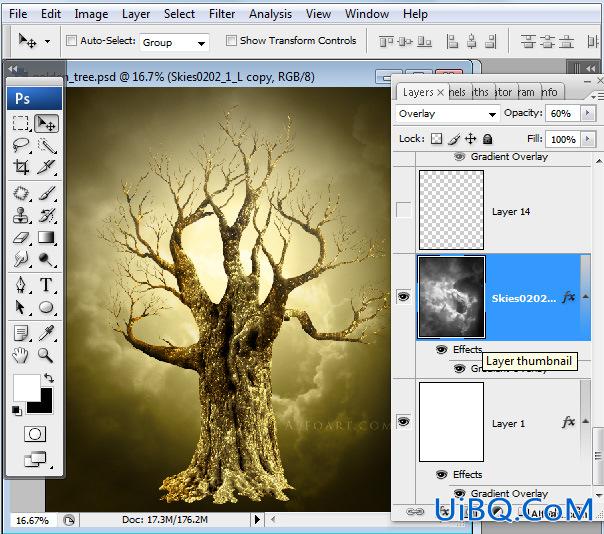The image size is (604, 534).
Task: Select the Rectangular Marquee tool
Action: [x=20, y=124]
